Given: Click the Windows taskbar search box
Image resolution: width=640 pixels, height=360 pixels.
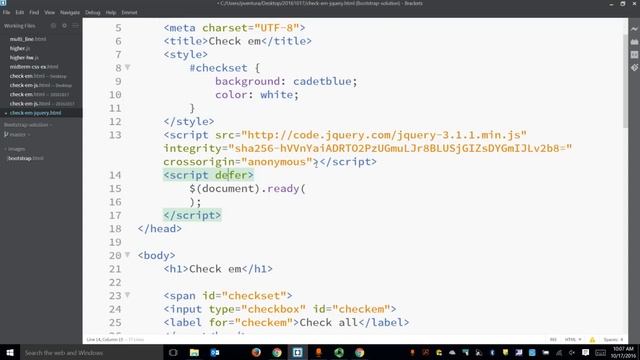Looking at the screenshot, I should pyautogui.click(x=91, y=352).
